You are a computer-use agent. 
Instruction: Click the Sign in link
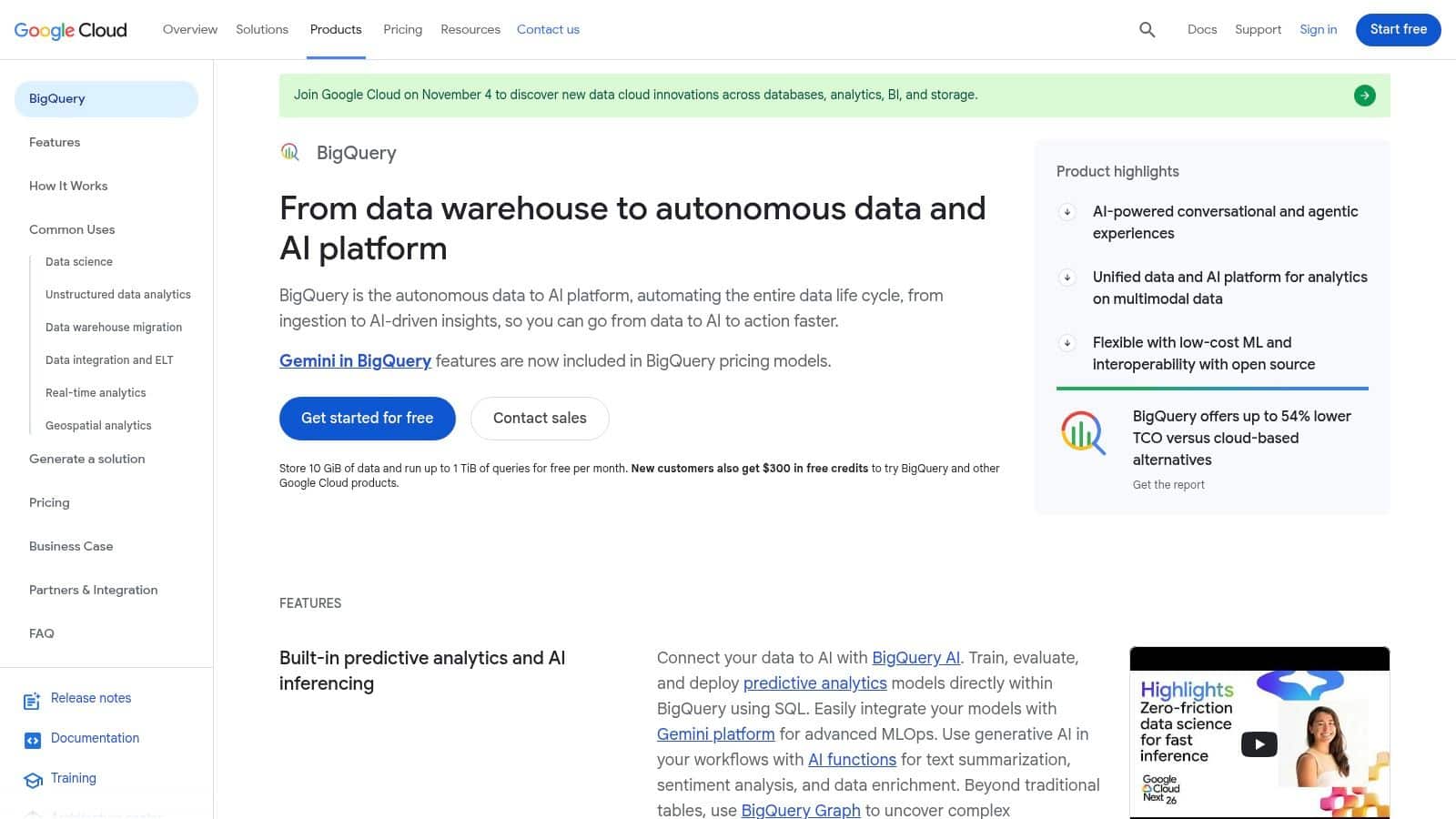coord(1318,29)
